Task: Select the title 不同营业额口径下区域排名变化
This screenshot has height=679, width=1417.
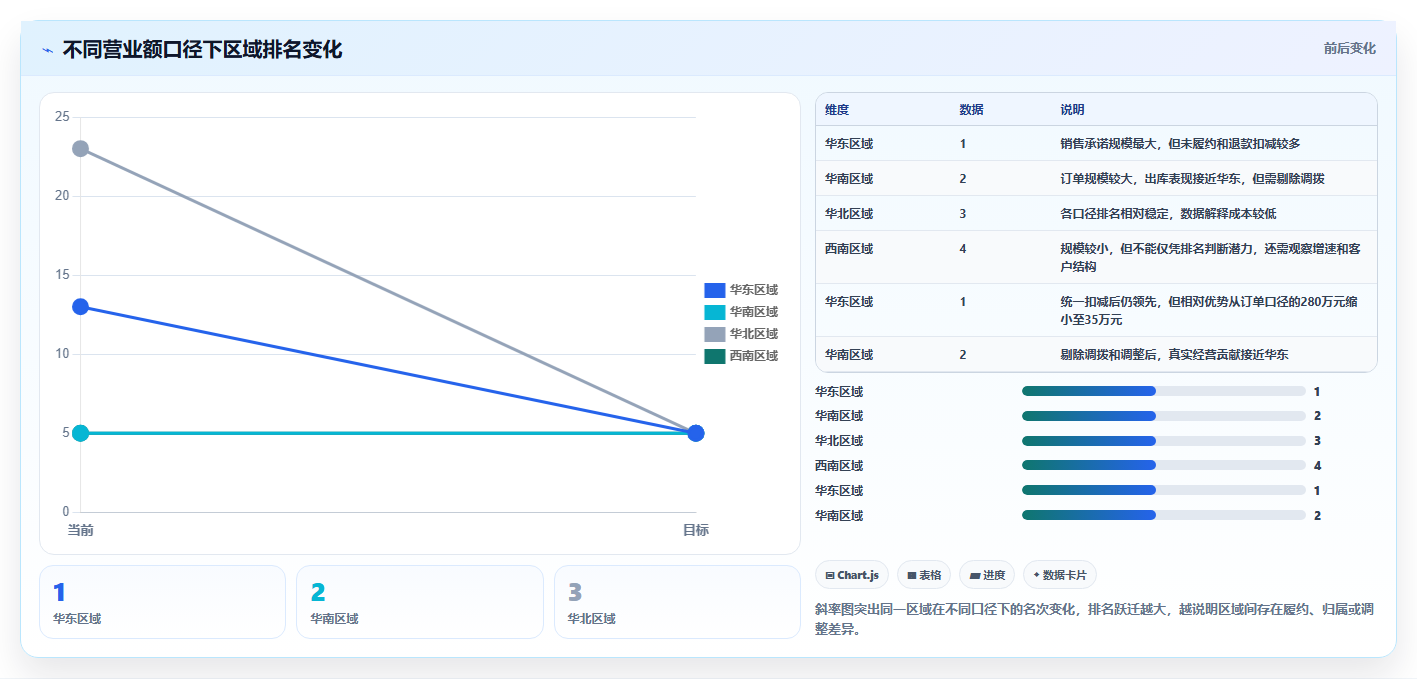Action: 202,49
